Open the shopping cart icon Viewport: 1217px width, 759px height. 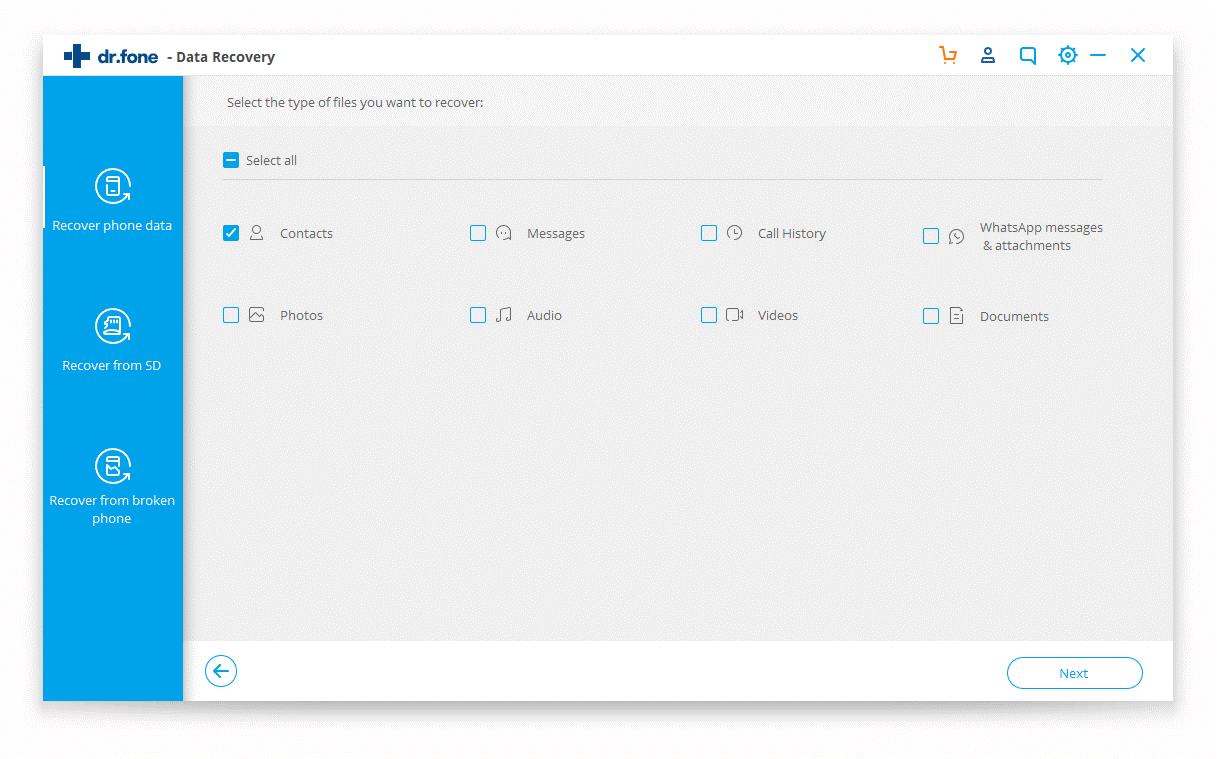pyautogui.click(x=948, y=56)
